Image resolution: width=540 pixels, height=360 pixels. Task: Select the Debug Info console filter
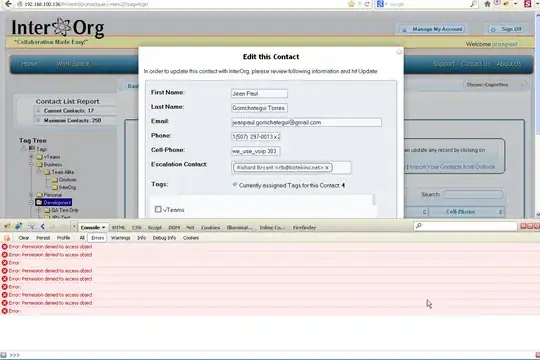pyautogui.click(x=164, y=238)
